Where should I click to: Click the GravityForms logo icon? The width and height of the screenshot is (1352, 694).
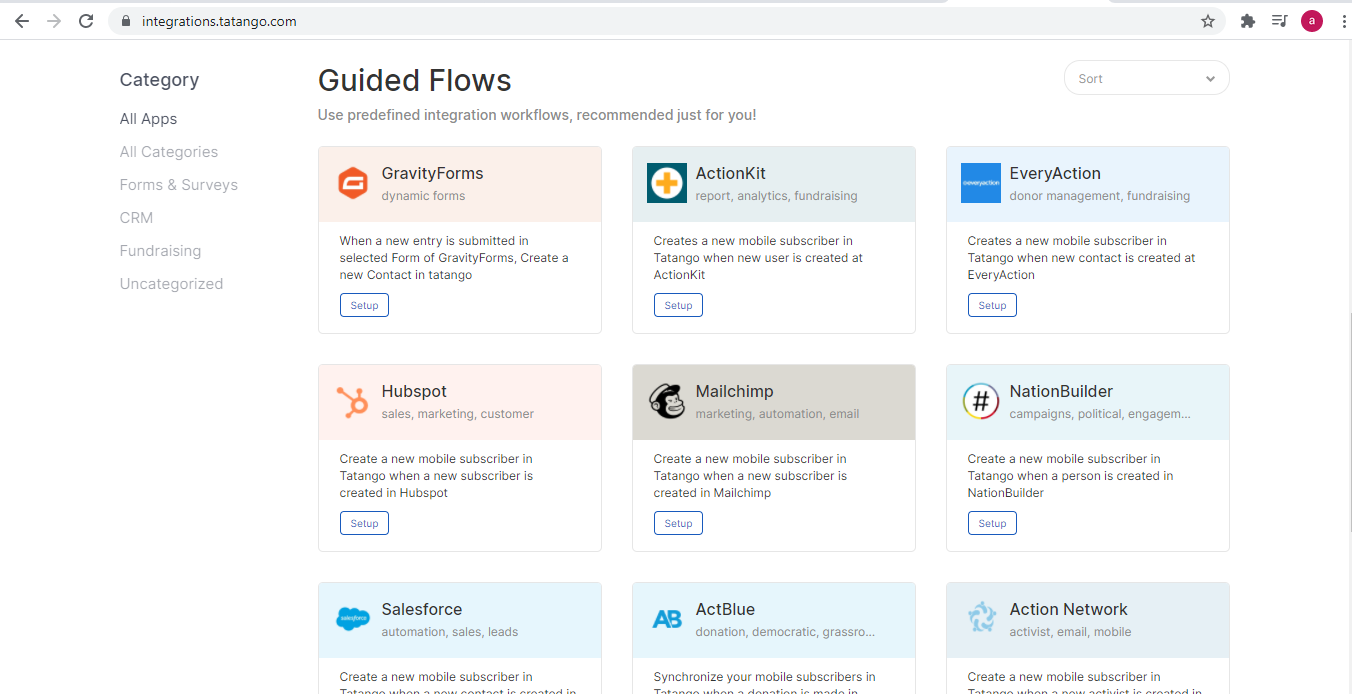tap(353, 183)
